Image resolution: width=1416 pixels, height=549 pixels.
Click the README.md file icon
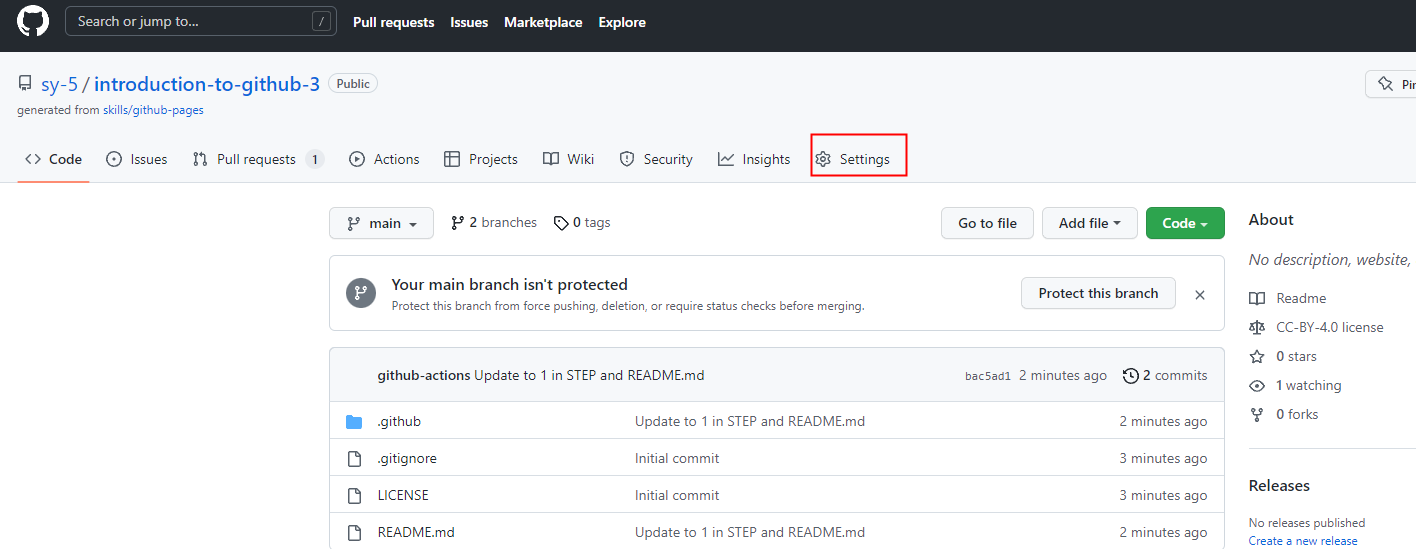(354, 532)
